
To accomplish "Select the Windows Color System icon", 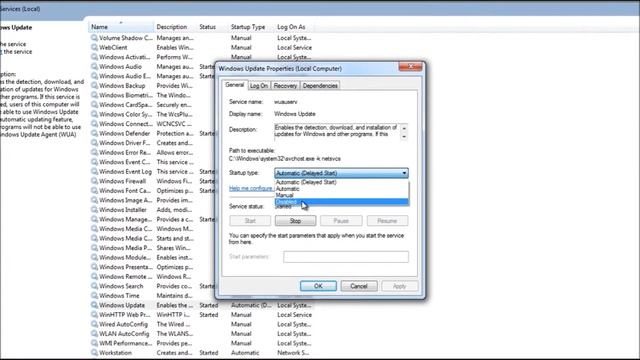I will (94, 114).
